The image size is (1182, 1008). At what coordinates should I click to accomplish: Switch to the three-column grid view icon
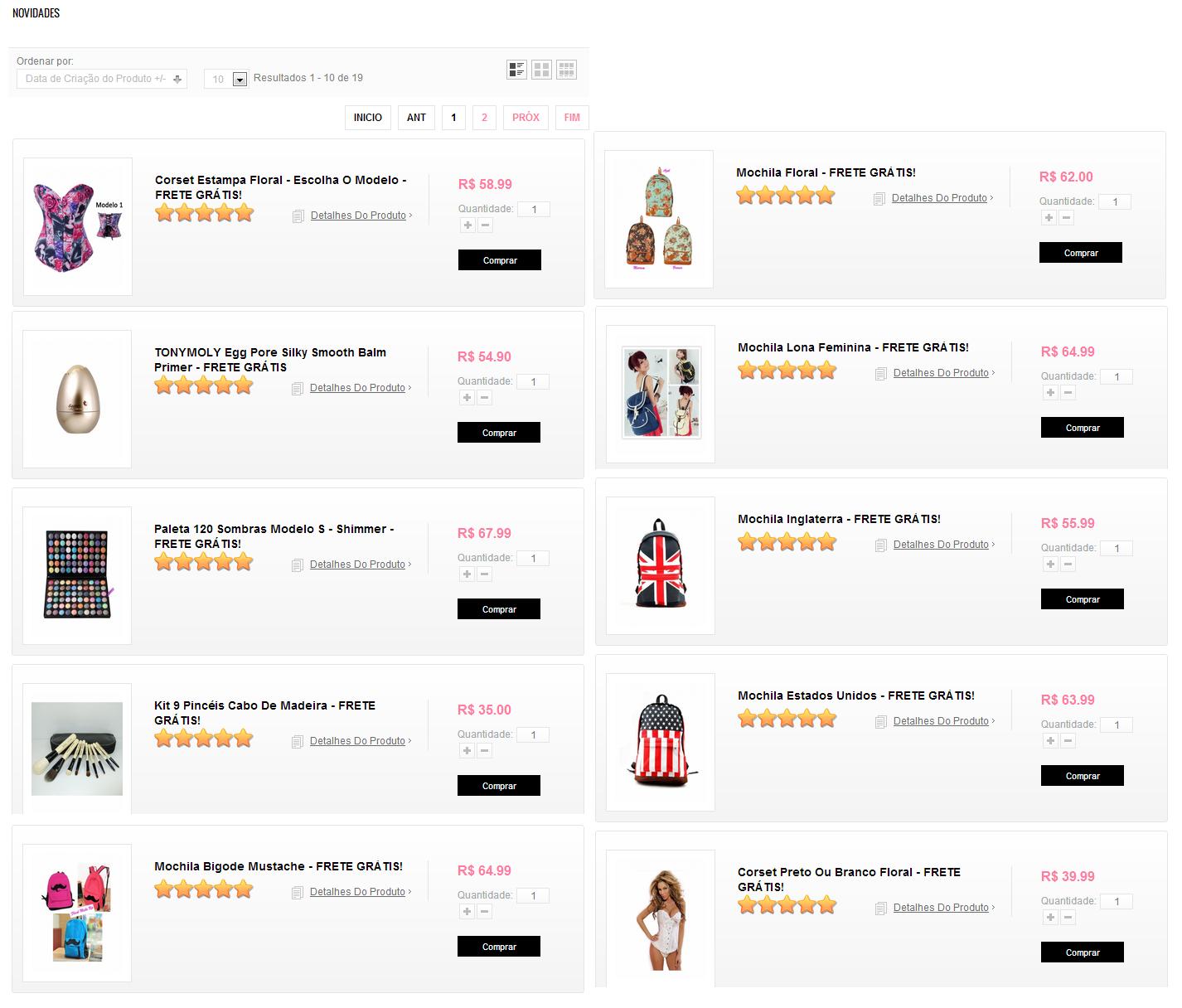tap(566, 70)
